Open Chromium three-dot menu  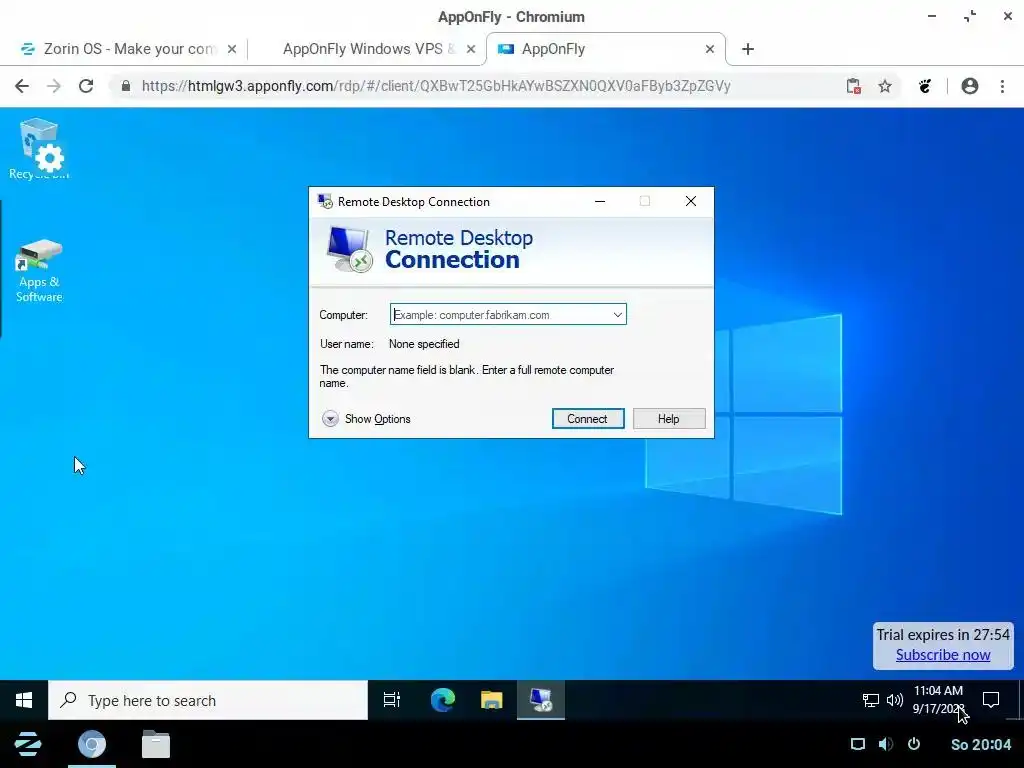(1002, 86)
